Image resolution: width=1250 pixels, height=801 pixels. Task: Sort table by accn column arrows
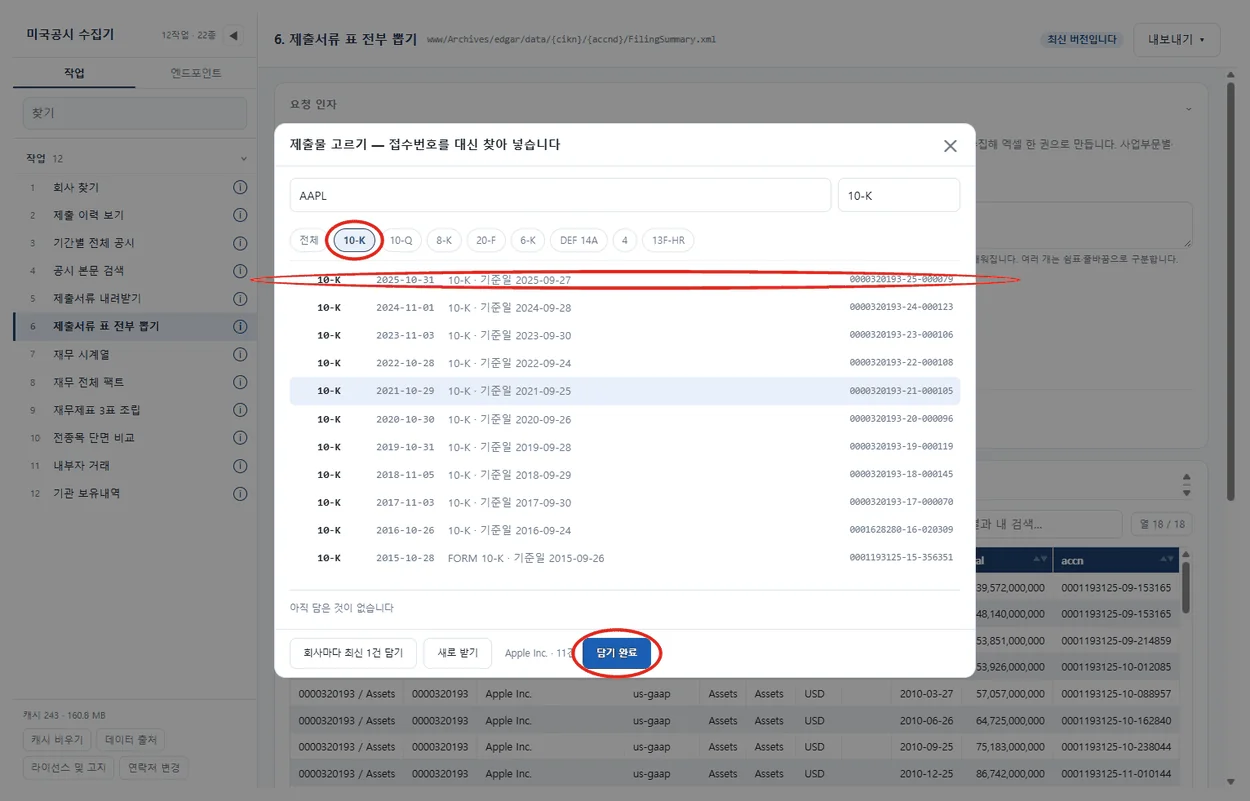[1167, 560]
